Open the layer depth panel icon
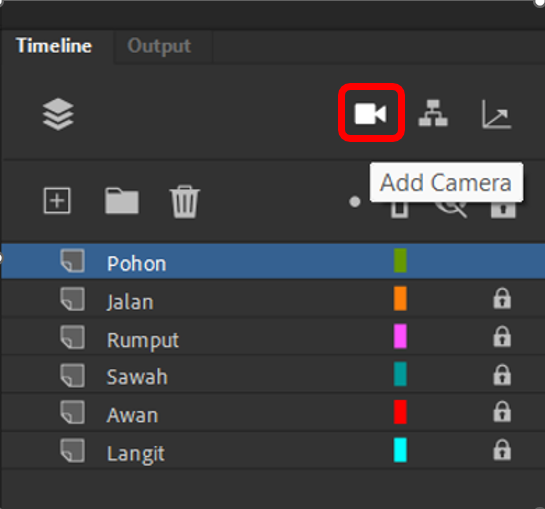Viewport: 545px width, 509px height. point(496,114)
